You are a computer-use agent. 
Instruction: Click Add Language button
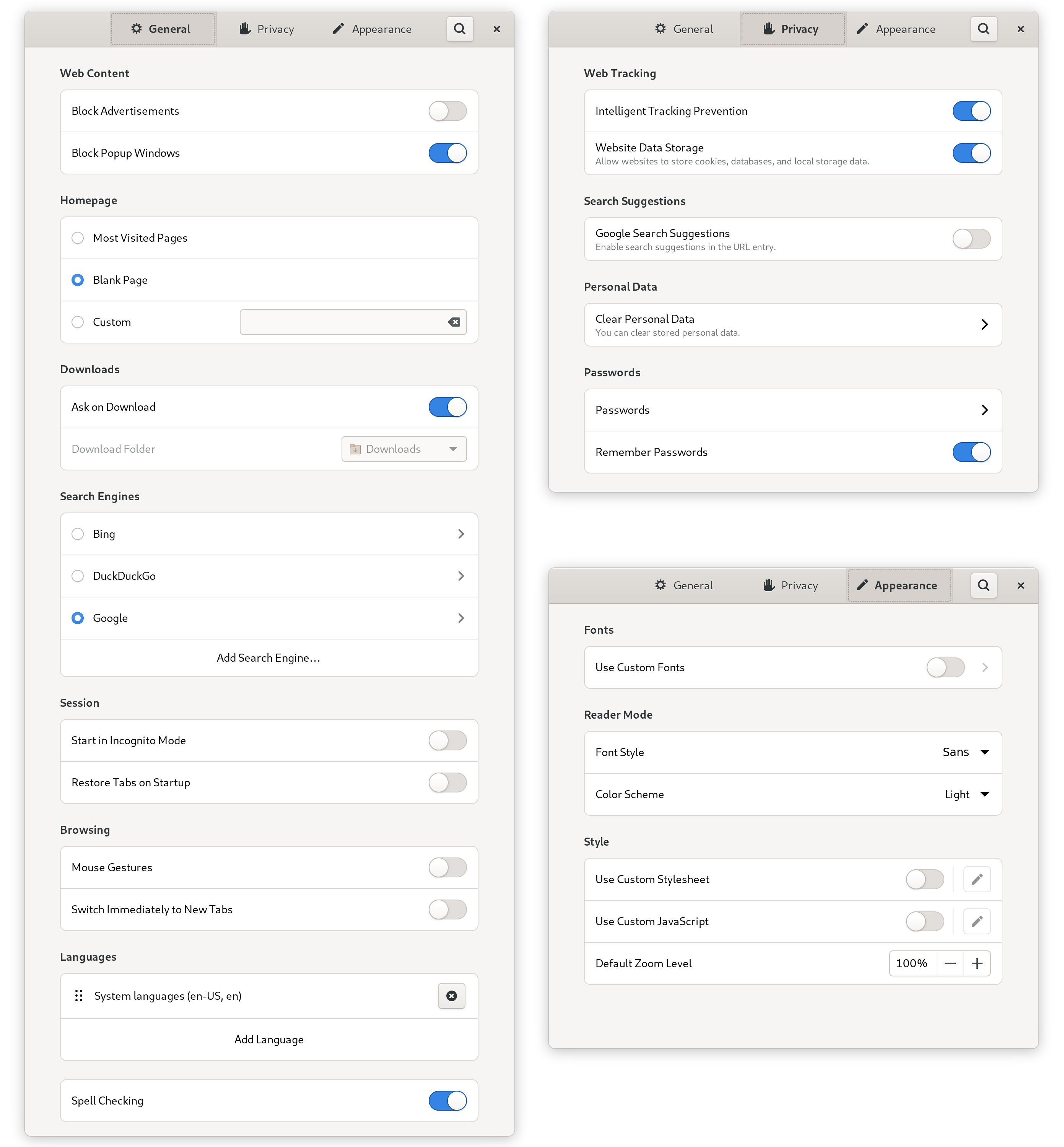(x=269, y=1039)
